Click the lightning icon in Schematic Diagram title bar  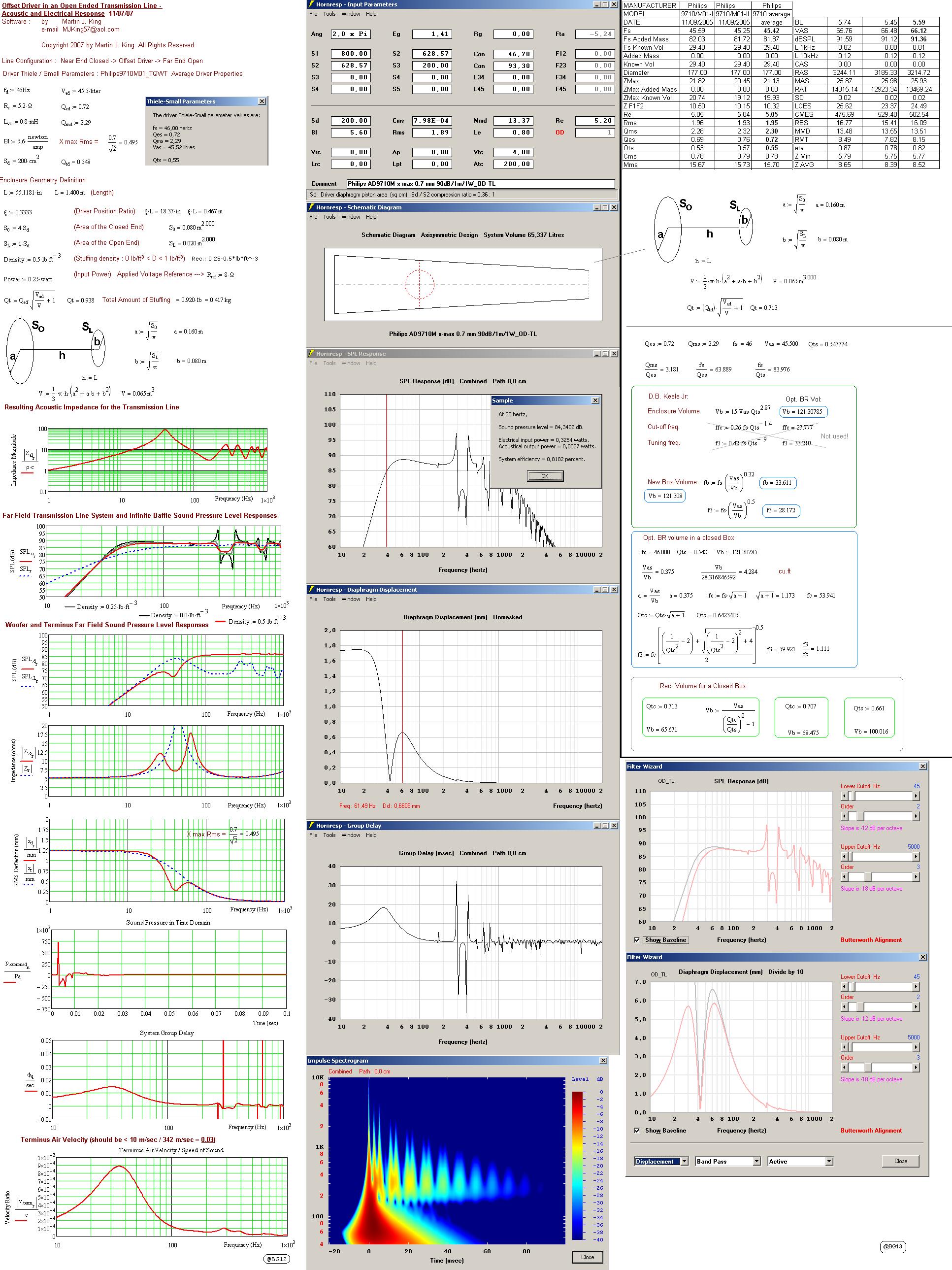[312, 207]
